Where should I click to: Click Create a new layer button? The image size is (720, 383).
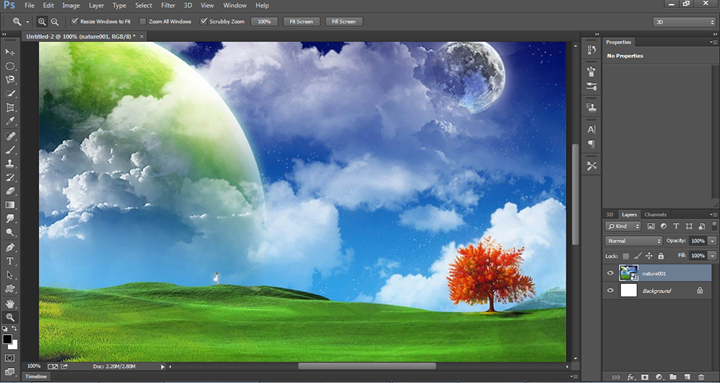pyautogui.click(x=687, y=377)
